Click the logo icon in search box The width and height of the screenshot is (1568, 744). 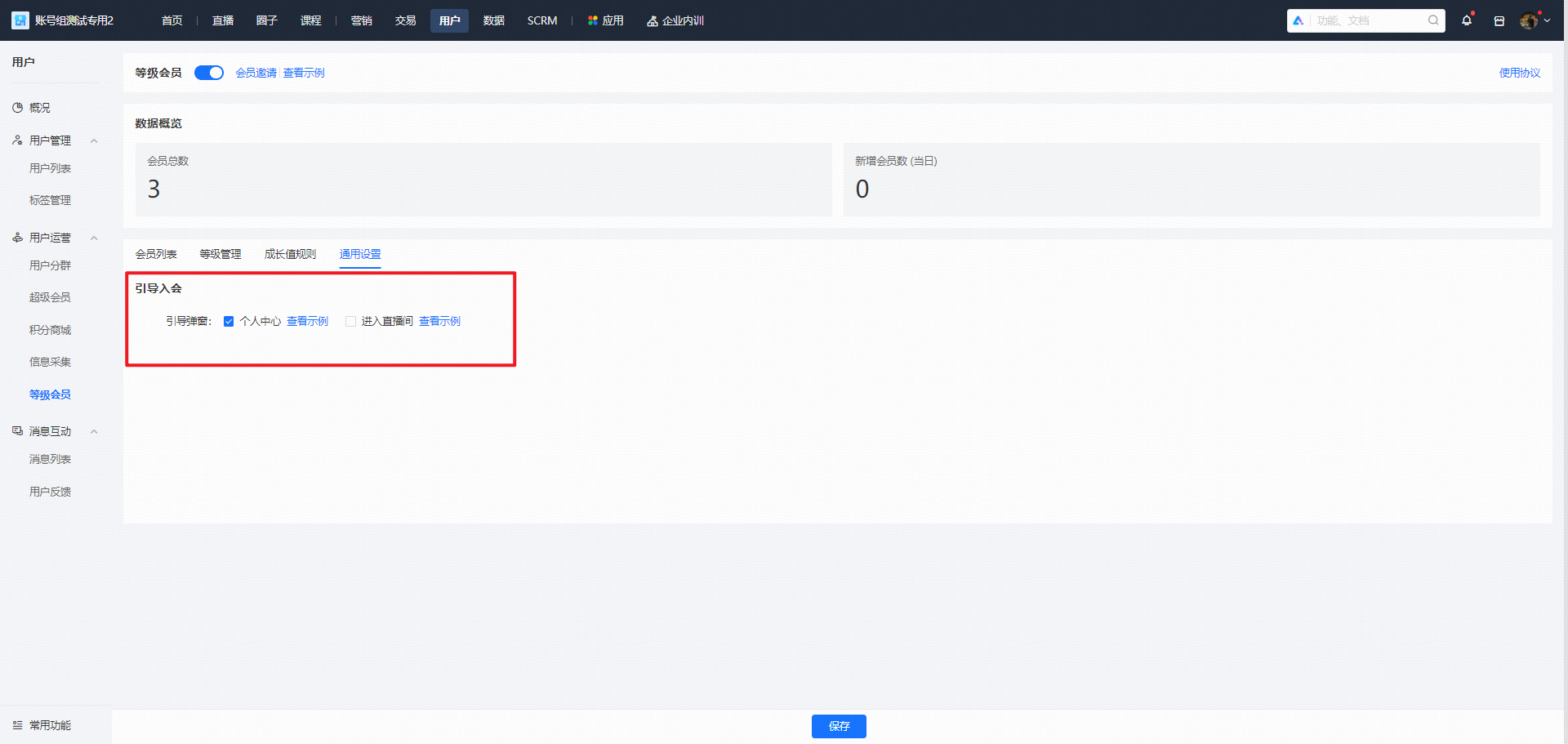pos(1298,20)
